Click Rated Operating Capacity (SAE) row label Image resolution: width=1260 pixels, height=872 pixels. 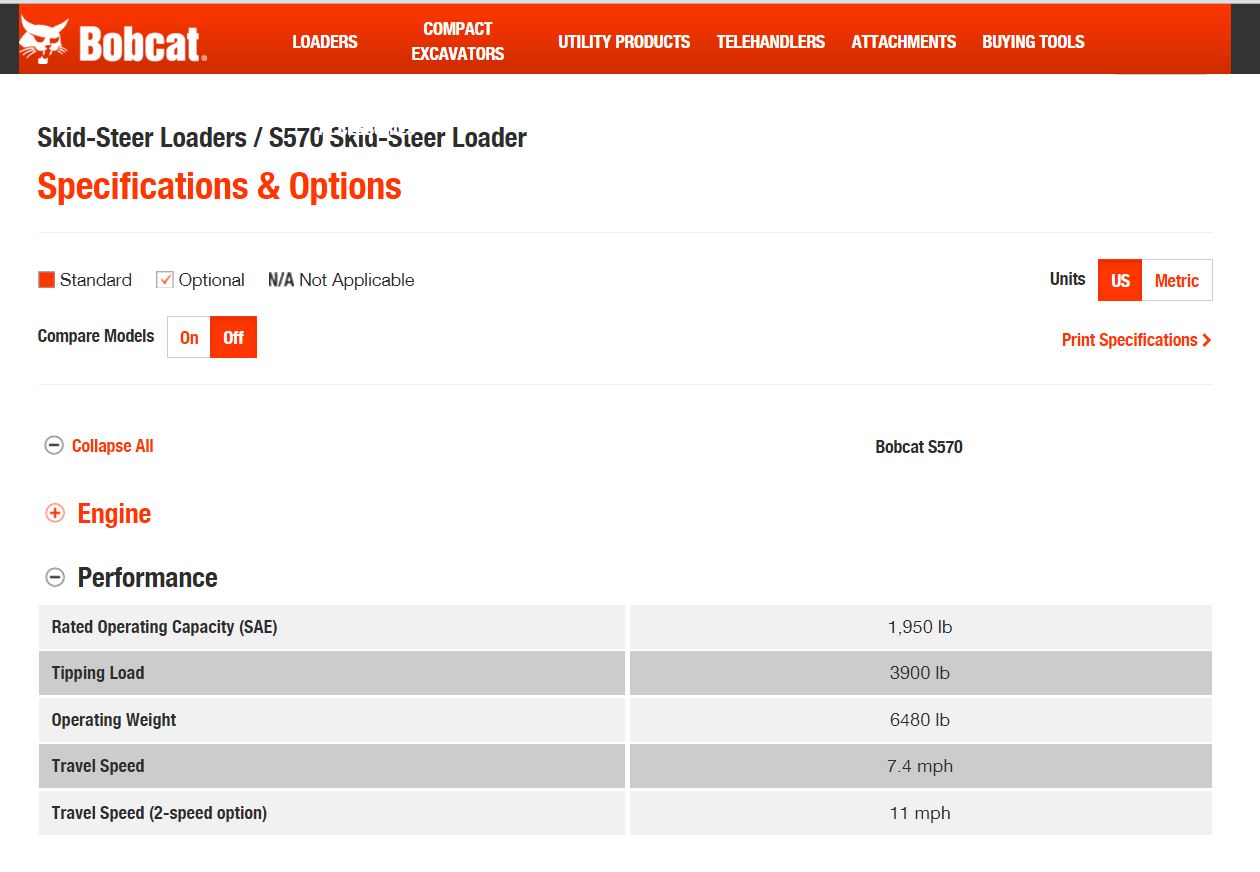point(165,627)
